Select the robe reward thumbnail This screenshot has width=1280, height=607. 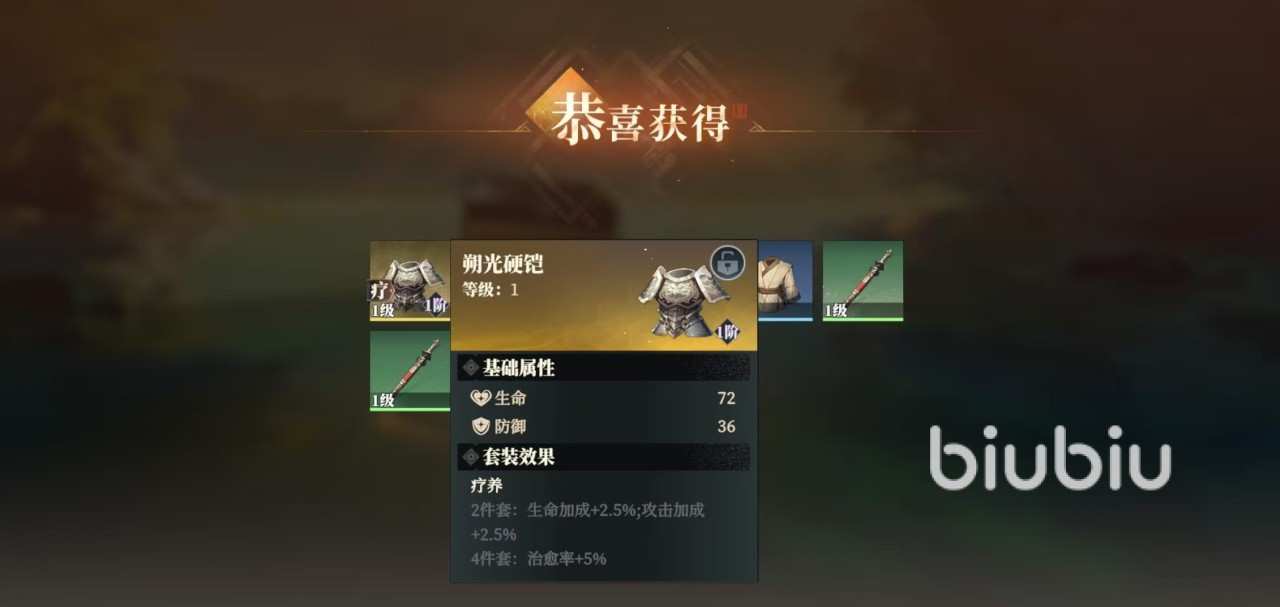tap(785, 281)
